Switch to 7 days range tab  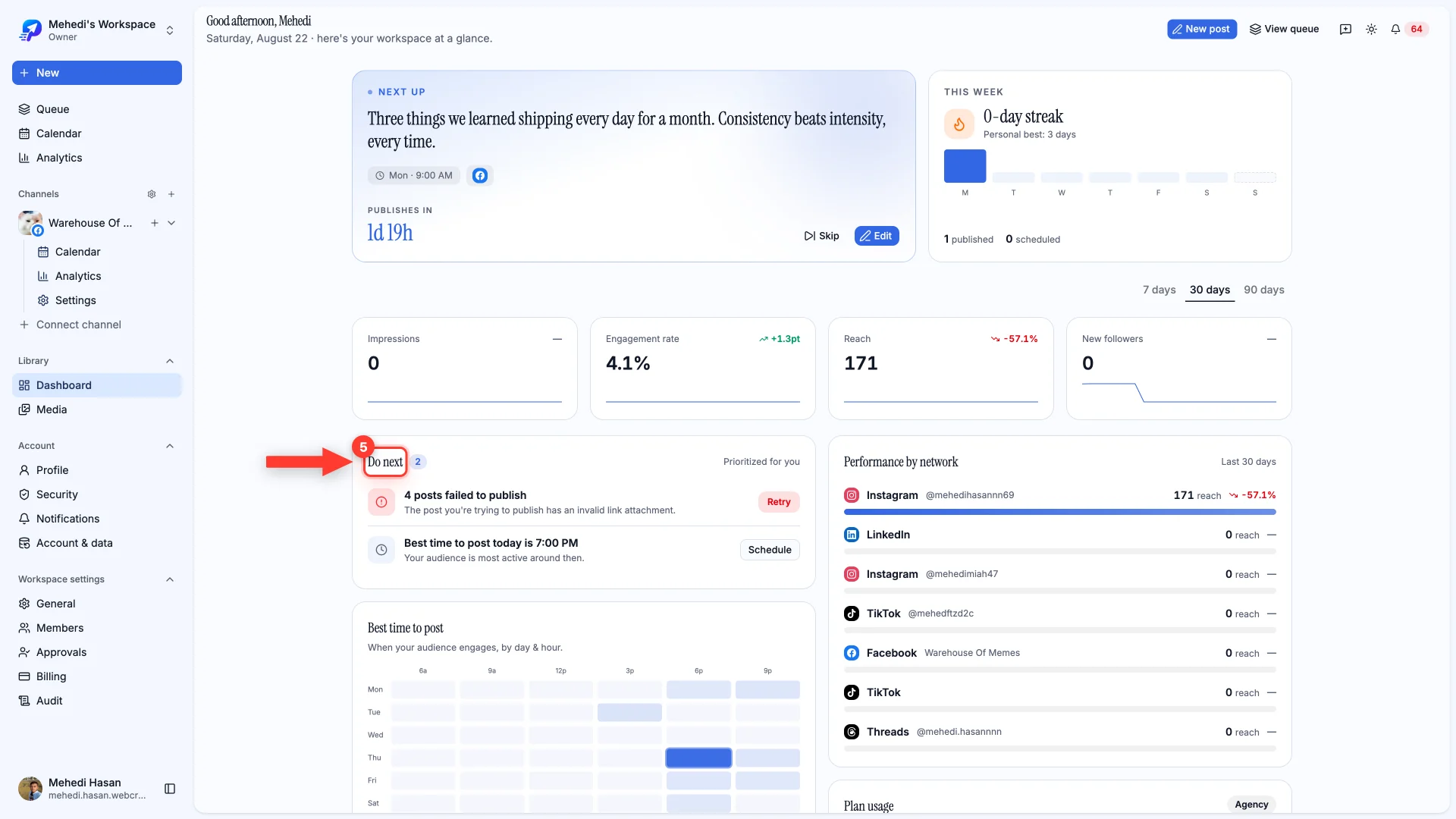click(x=1159, y=290)
